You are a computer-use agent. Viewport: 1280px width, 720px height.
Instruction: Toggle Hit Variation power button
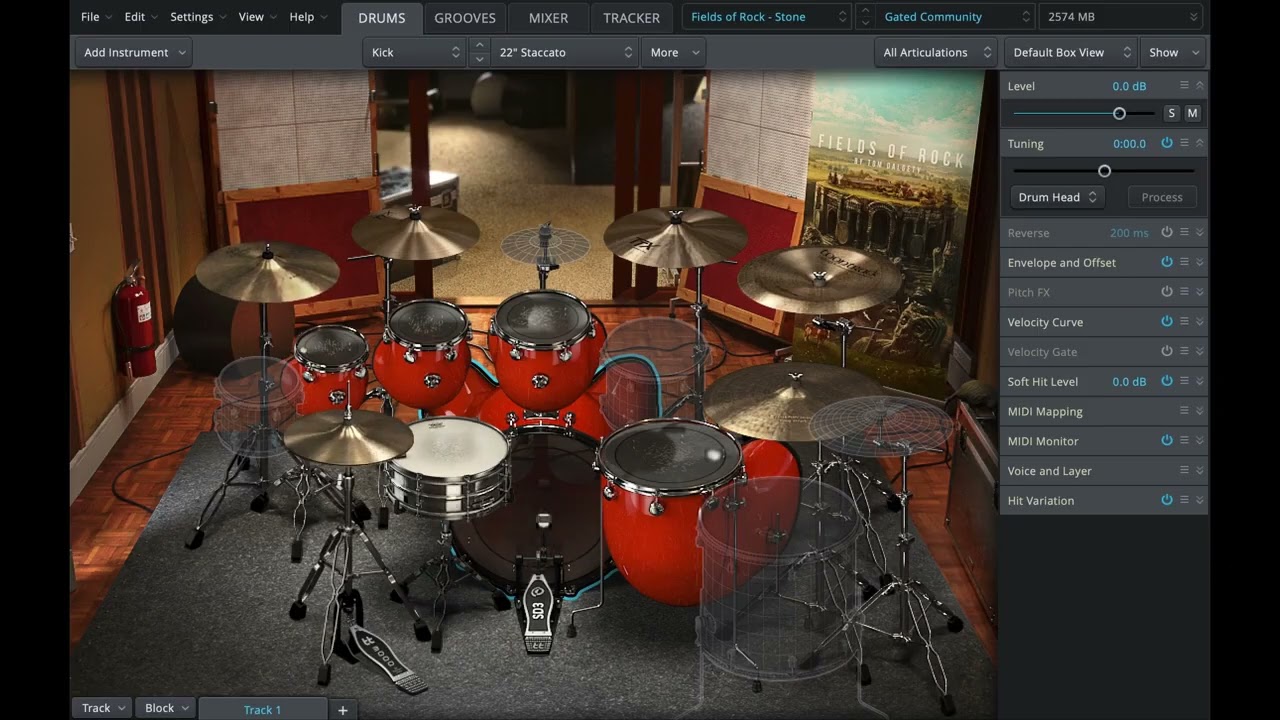pyautogui.click(x=1166, y=500)
